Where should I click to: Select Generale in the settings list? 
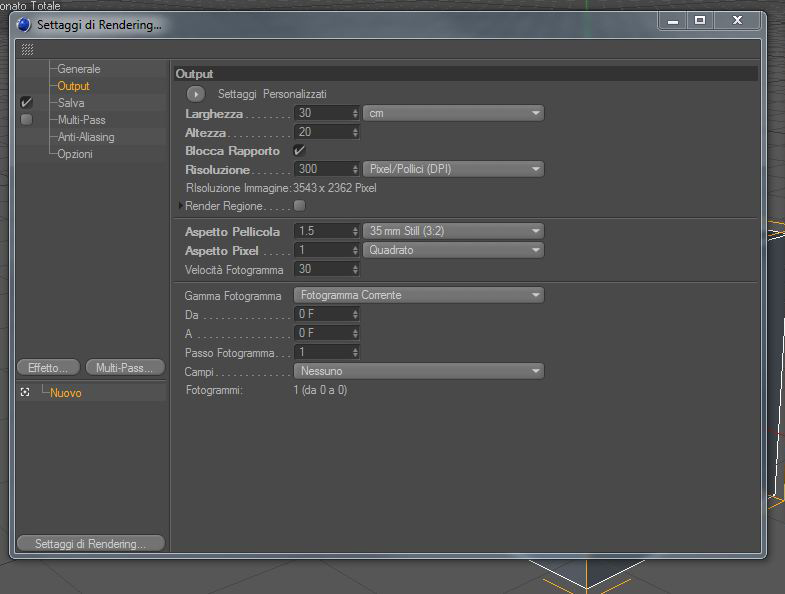79,69
